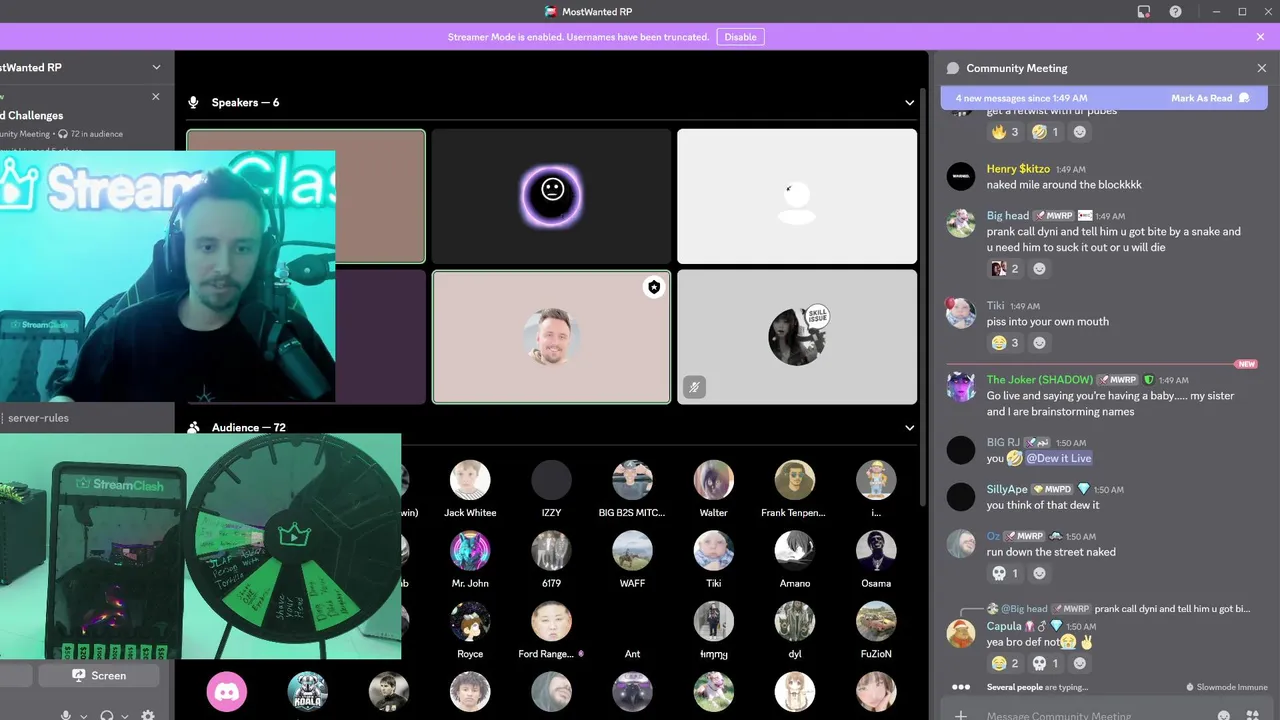Open Henry $kitzo's profile from username
Viewport: 1280px width, 720px height.
pyautogui.click(x=1019, y=169)
